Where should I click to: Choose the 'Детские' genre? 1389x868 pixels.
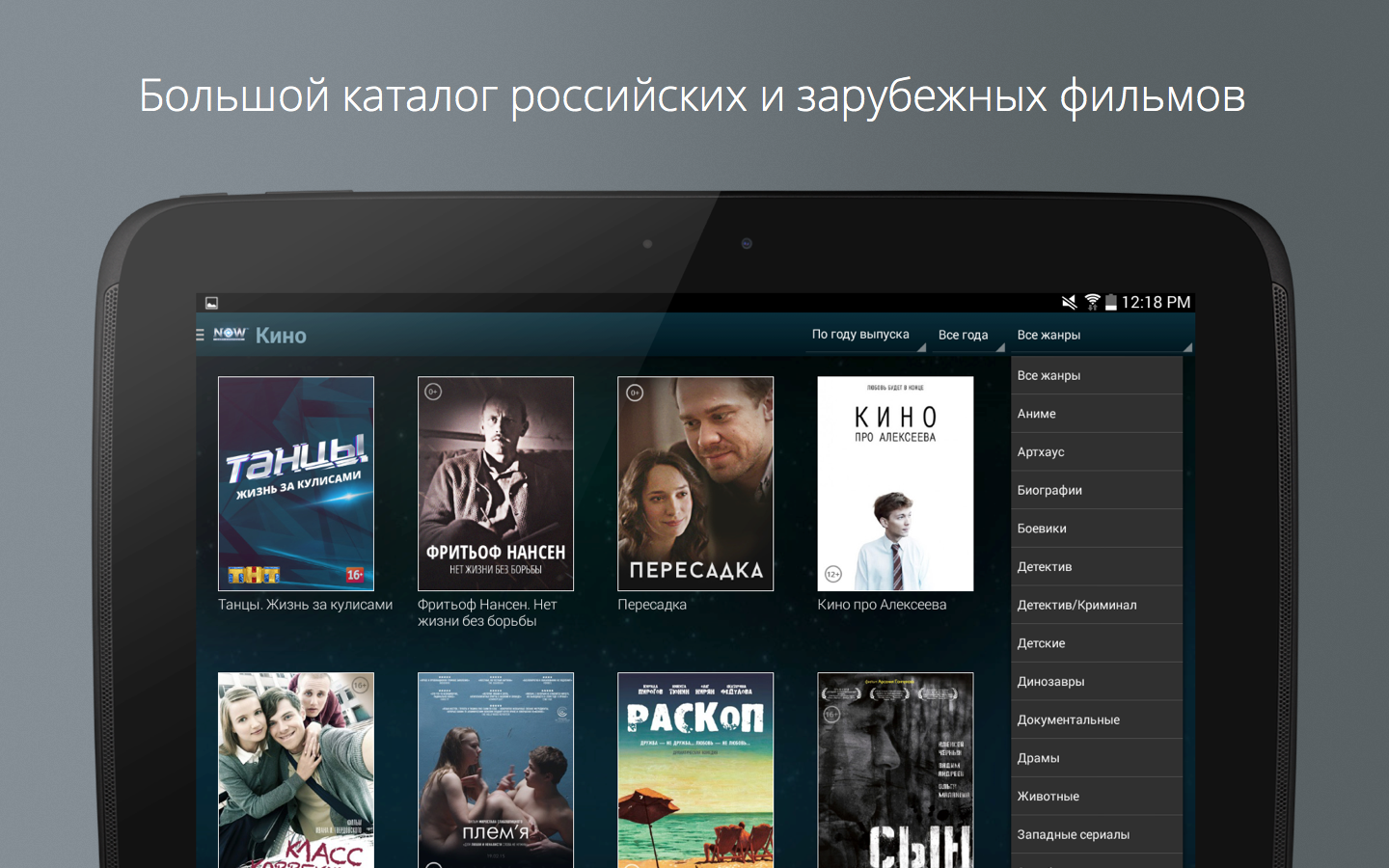(1097, 643)
